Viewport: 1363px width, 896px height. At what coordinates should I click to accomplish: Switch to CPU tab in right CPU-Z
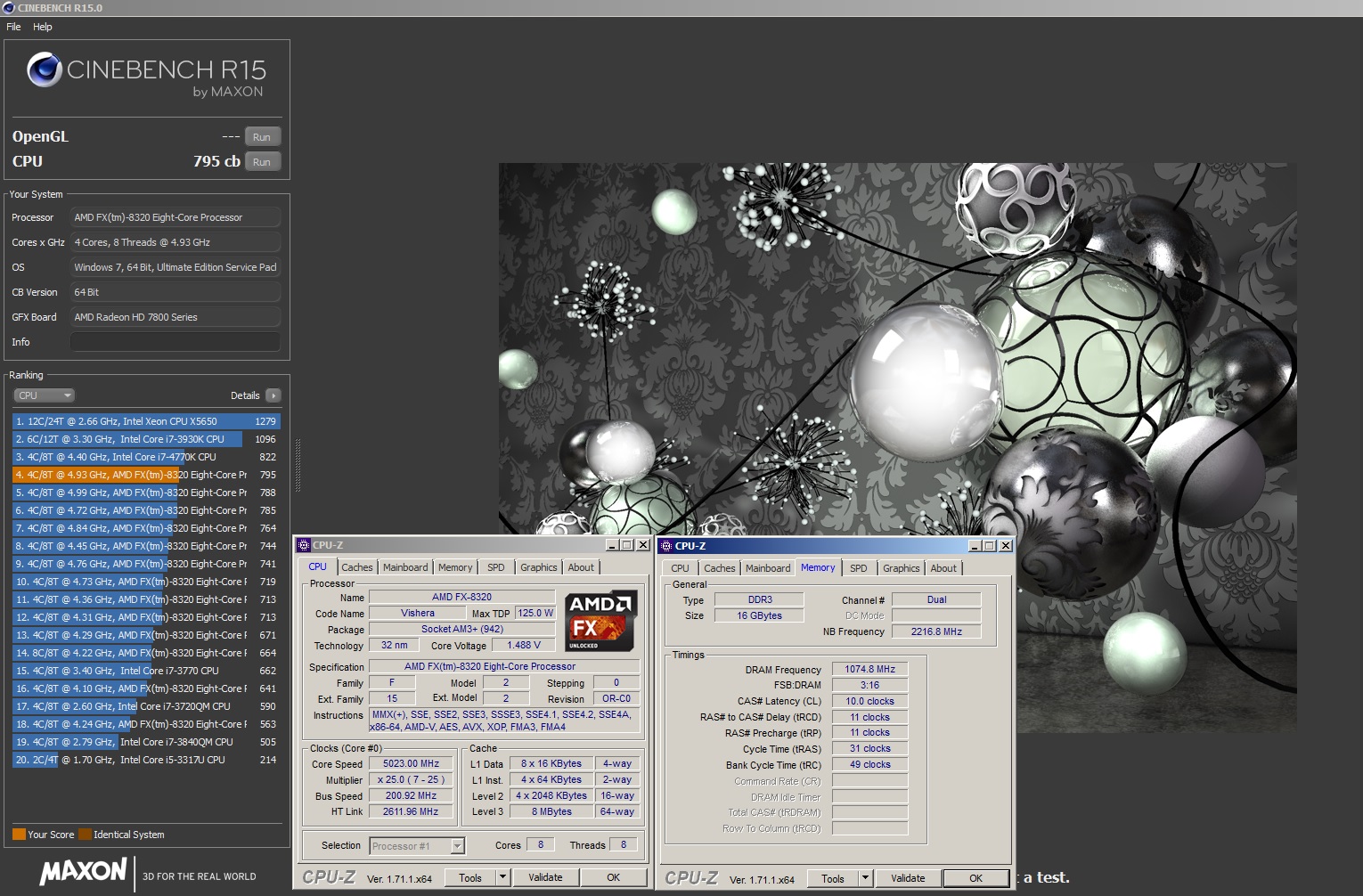681,568
